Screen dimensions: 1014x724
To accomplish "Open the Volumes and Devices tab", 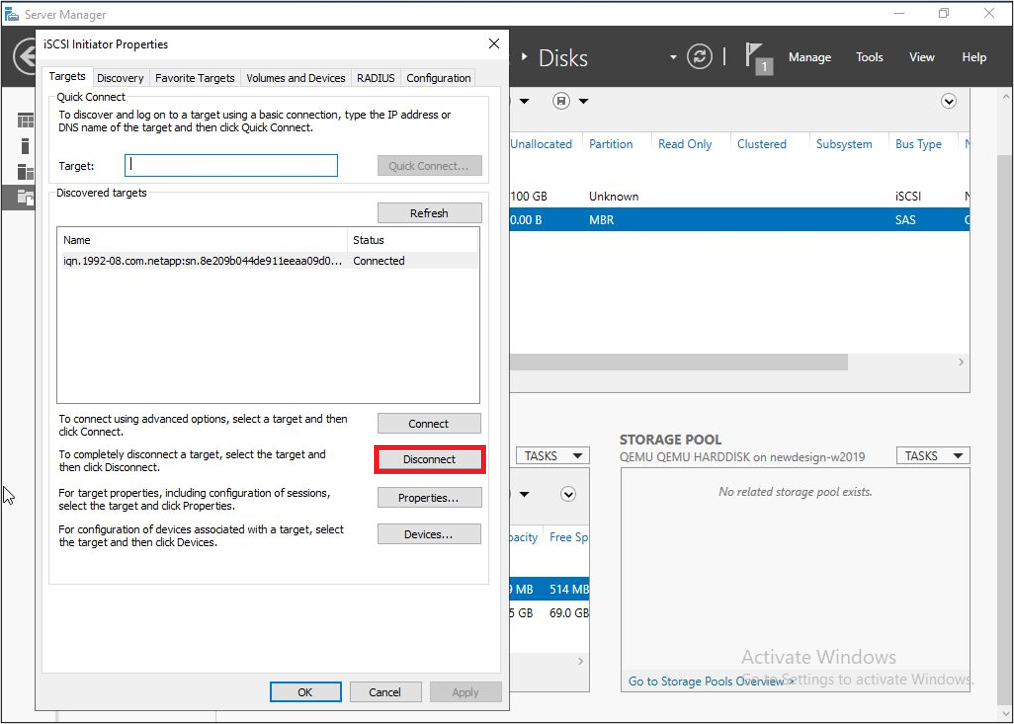I will coord(295,78).
